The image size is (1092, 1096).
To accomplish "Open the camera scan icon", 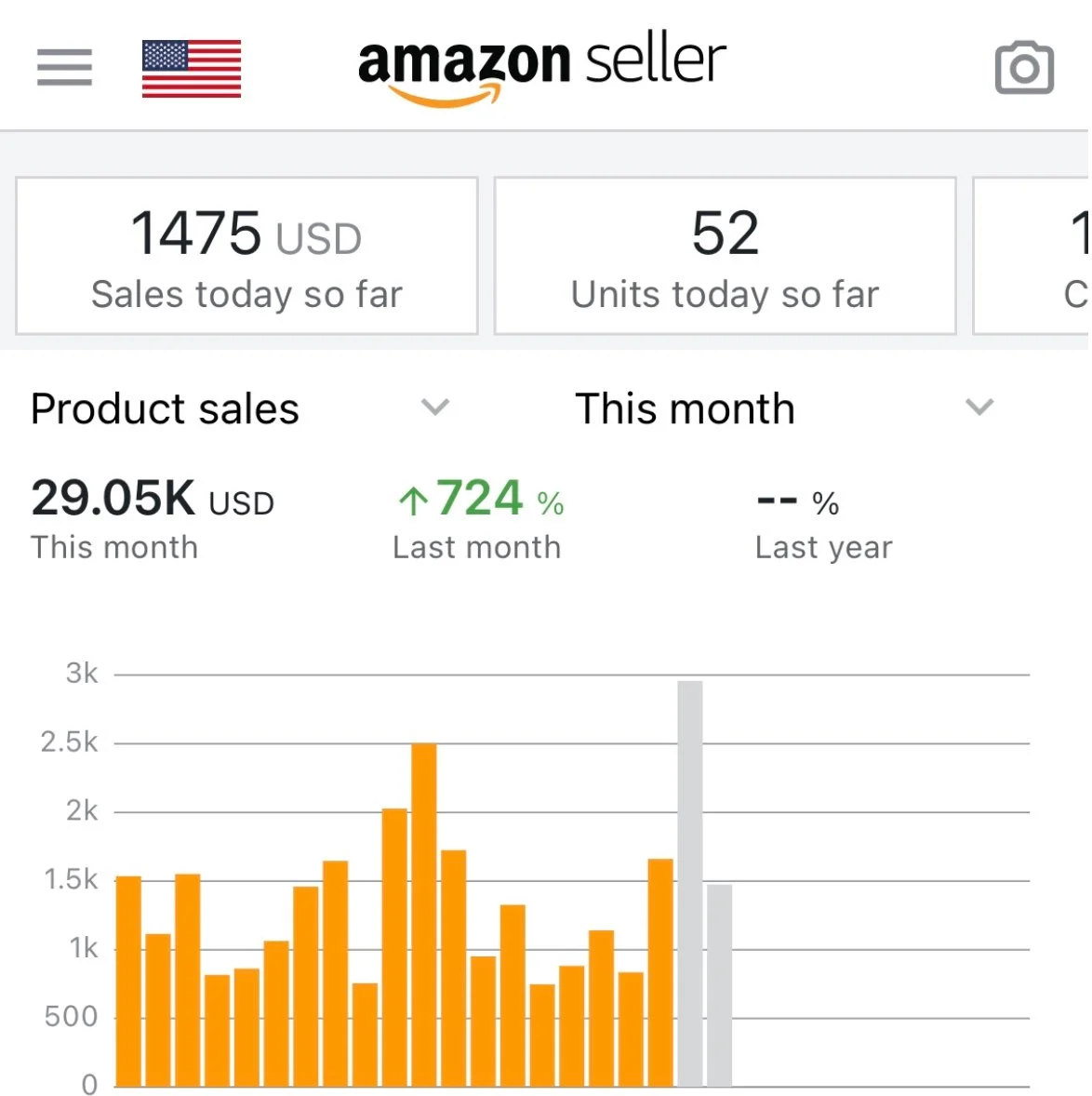I will 1024,68.
